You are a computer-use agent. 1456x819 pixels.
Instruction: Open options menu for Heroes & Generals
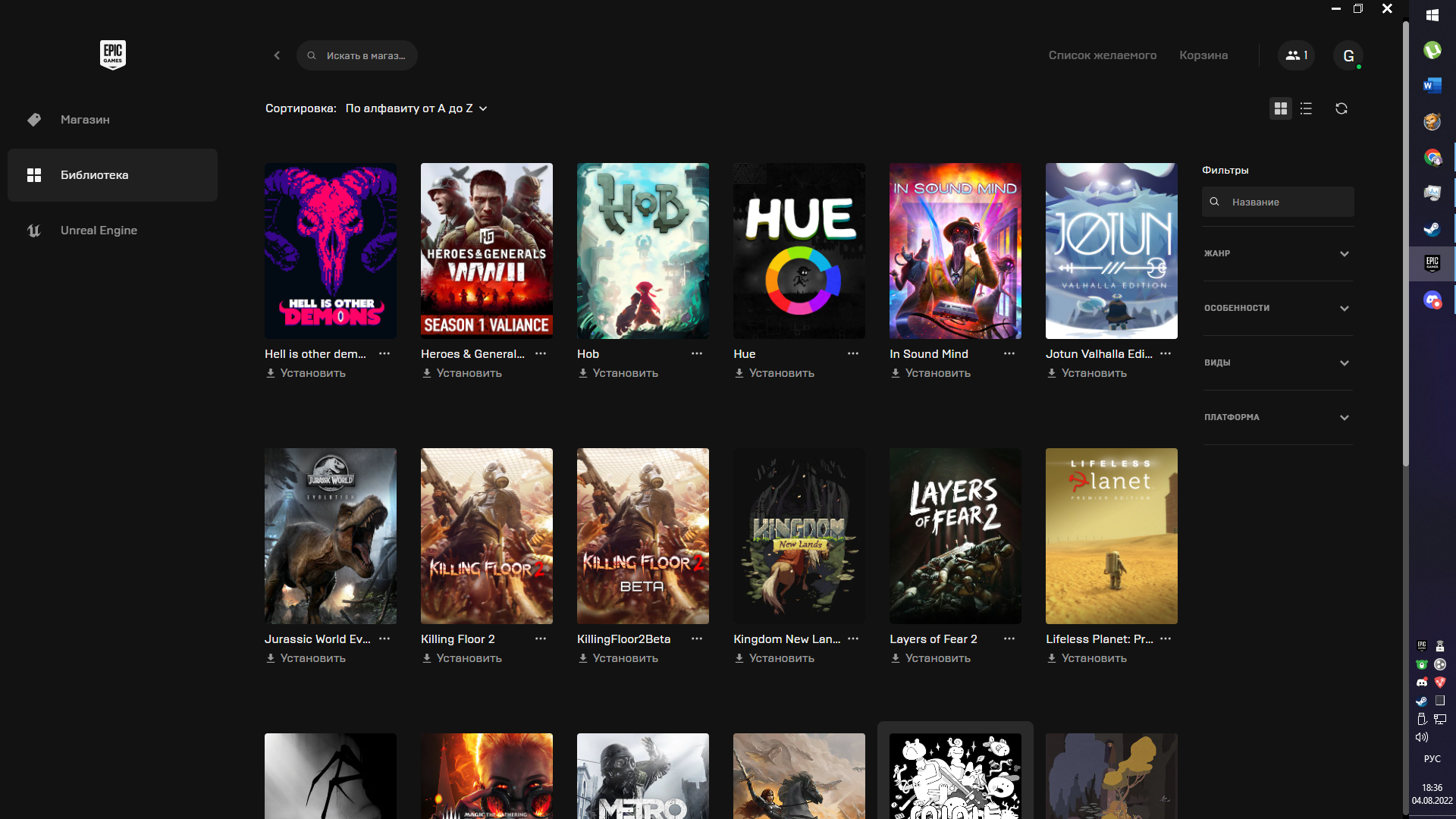point(541,354)
